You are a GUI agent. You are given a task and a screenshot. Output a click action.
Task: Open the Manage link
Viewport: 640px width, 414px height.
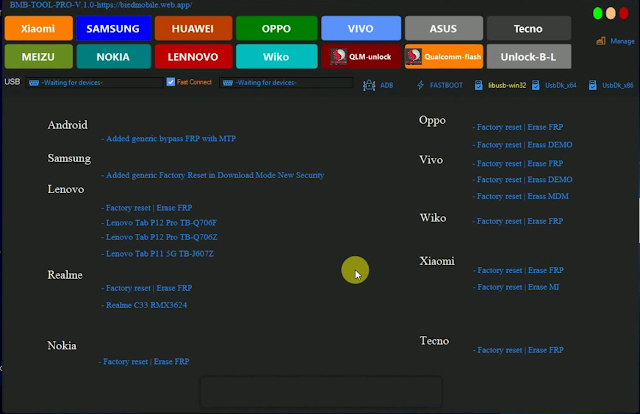pos(622,41)
